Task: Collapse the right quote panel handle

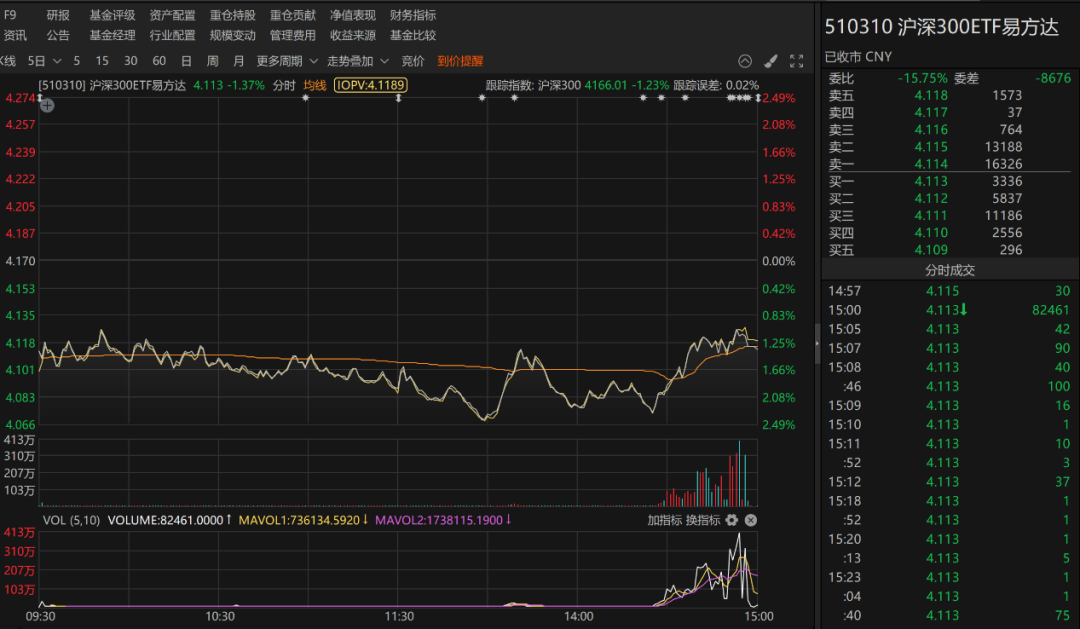Action: pos(817,342)
